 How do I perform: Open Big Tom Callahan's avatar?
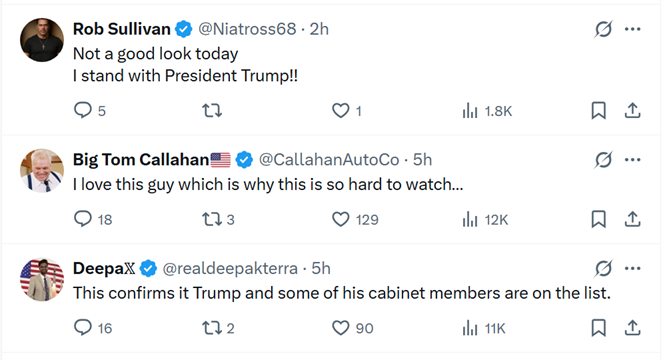pos(42,170)
